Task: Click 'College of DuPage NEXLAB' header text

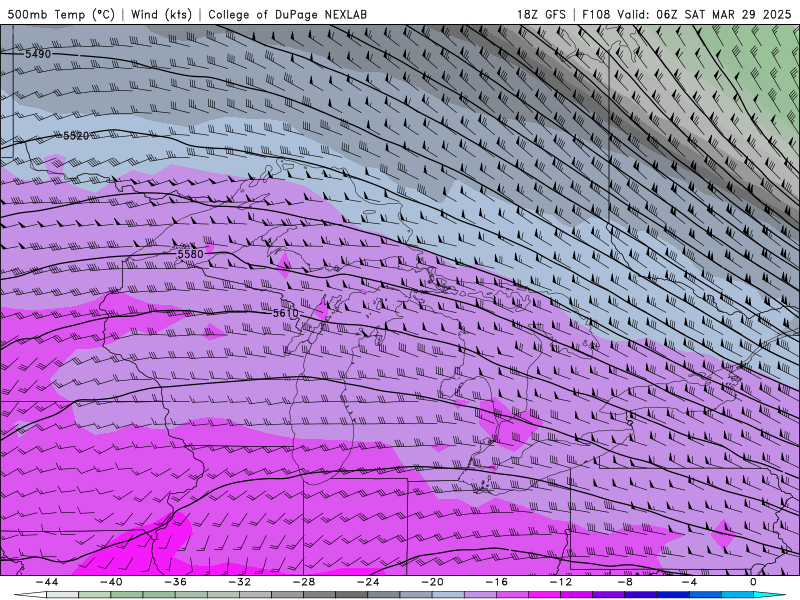Action: tap(287, 14)
